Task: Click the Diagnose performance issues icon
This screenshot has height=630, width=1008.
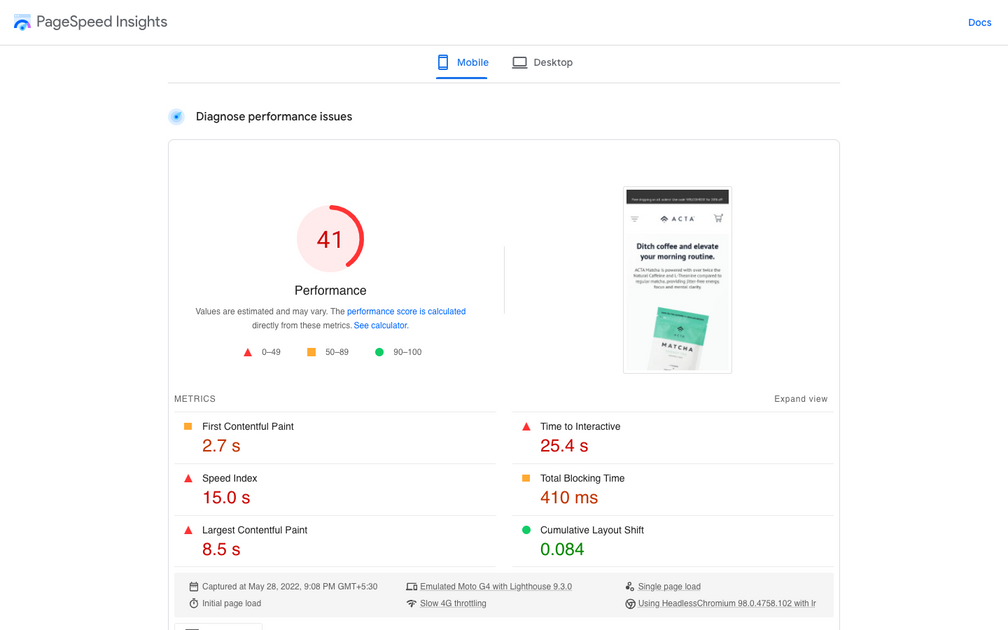Action: [x=176, y=117]
